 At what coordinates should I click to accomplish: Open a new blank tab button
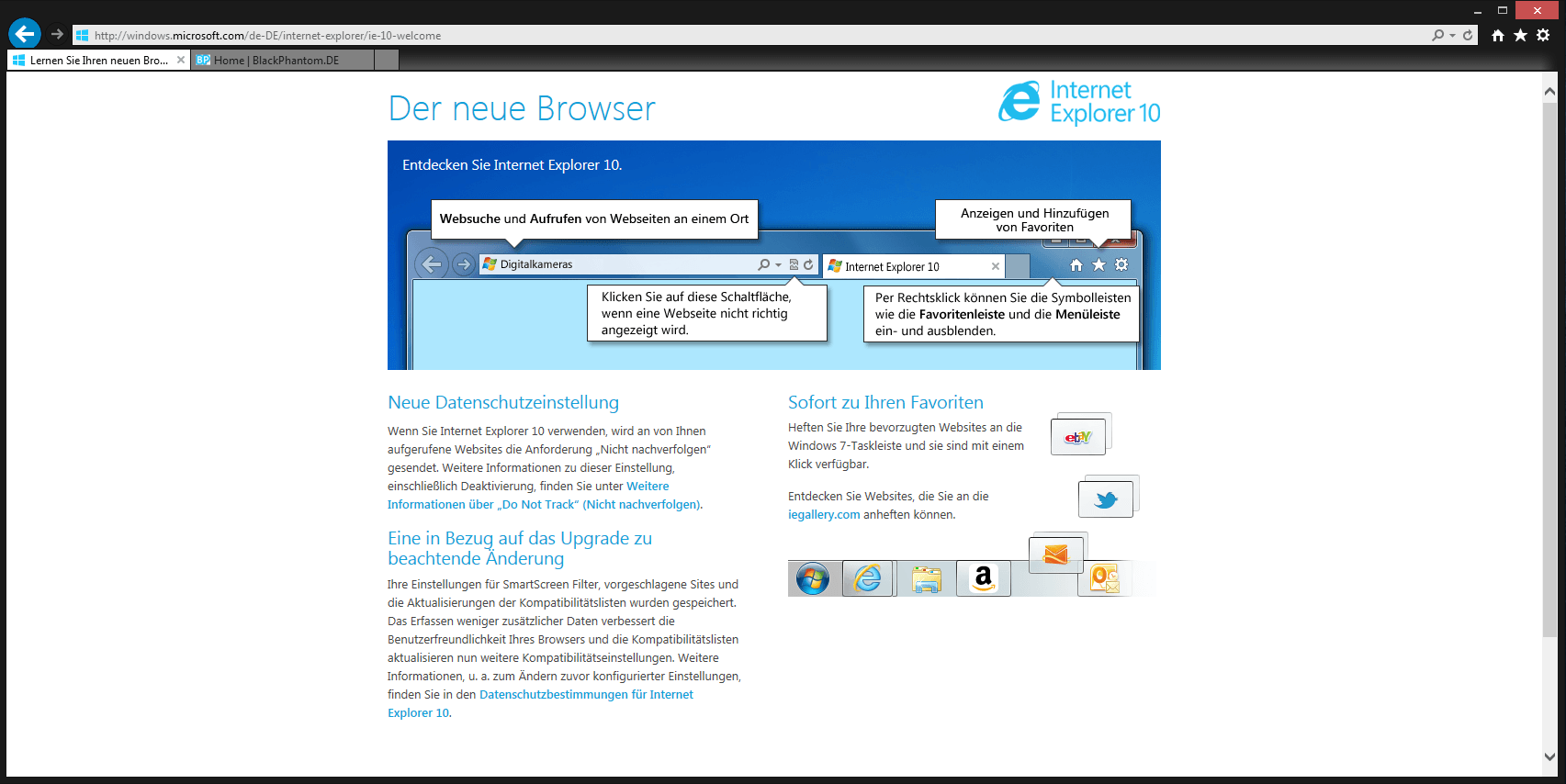387,60
